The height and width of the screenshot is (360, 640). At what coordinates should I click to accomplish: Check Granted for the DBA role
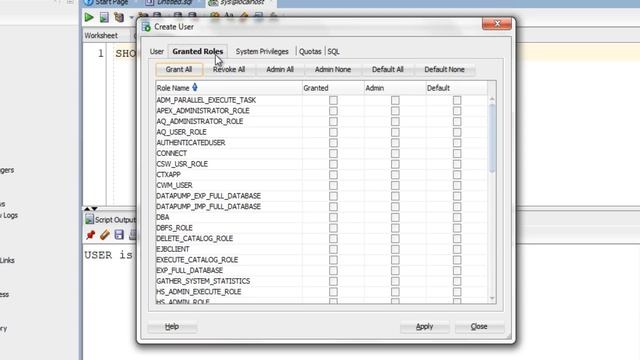[x=333, y=217]
